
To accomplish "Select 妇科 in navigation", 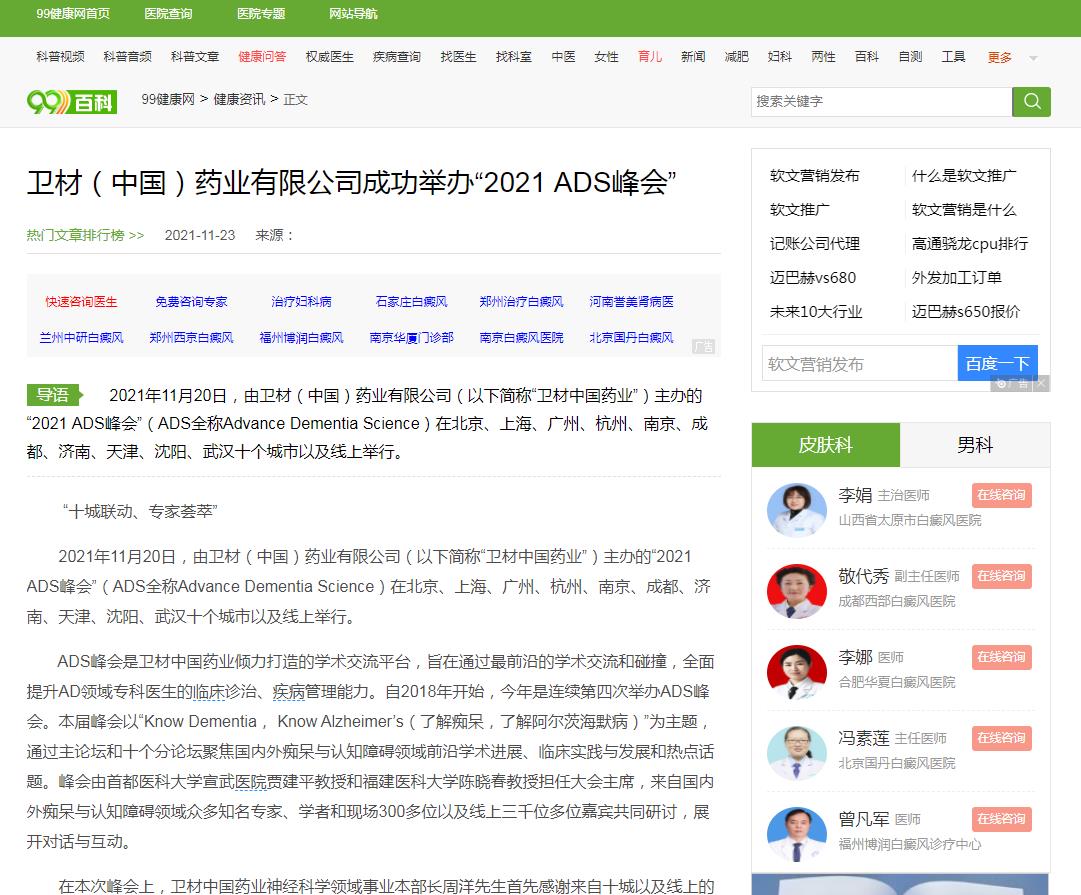I will (780, 57).
